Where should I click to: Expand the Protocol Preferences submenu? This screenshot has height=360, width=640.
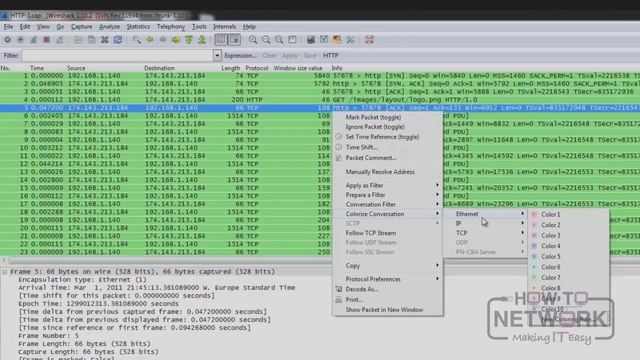pos(388,279)
